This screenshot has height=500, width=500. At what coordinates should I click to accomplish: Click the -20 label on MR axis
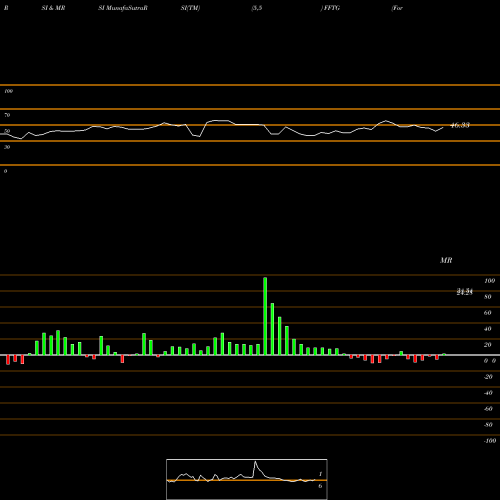click(x=488, y=377)
